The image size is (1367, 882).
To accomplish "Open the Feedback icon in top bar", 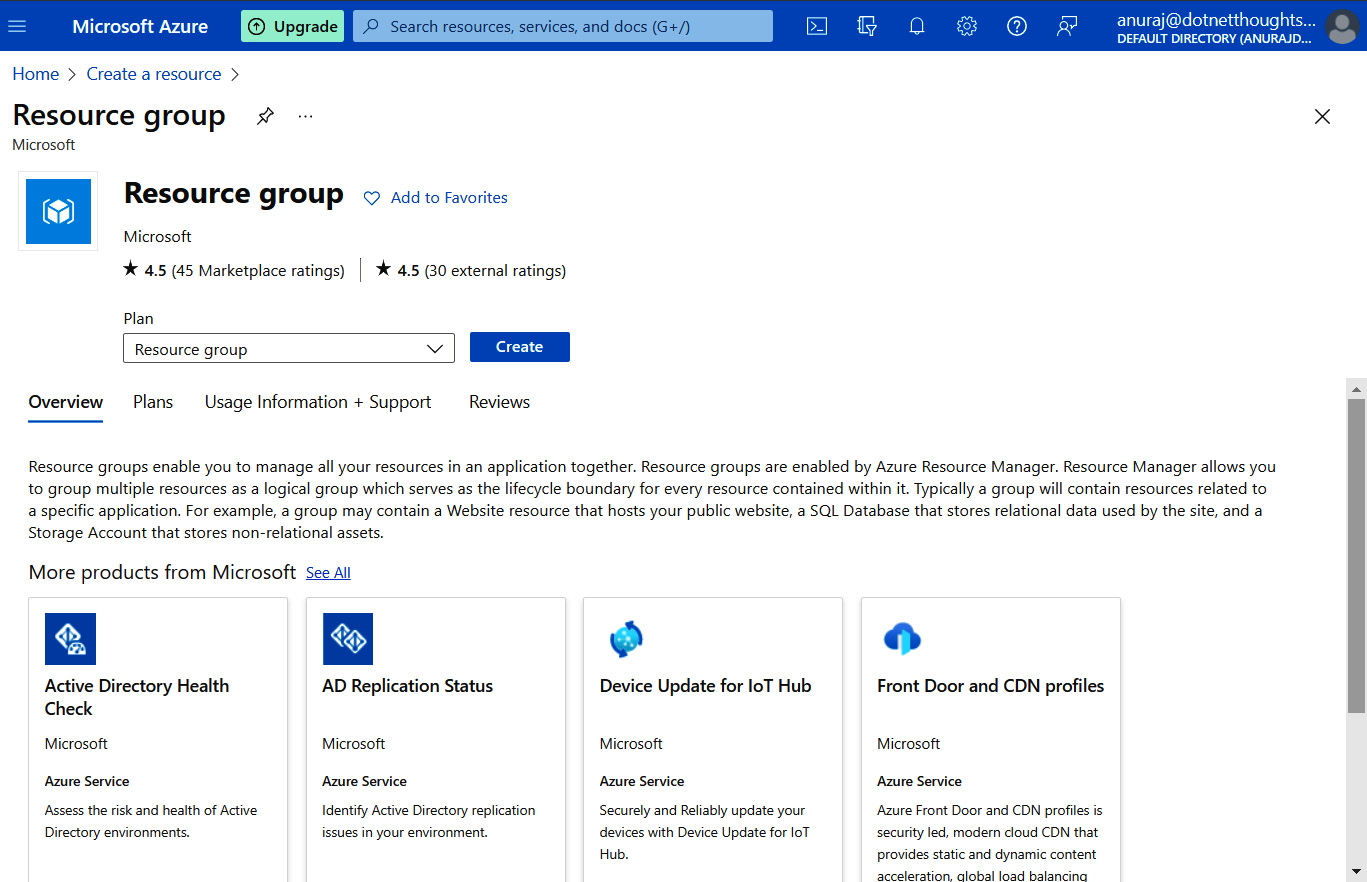I will point(1067,26).
